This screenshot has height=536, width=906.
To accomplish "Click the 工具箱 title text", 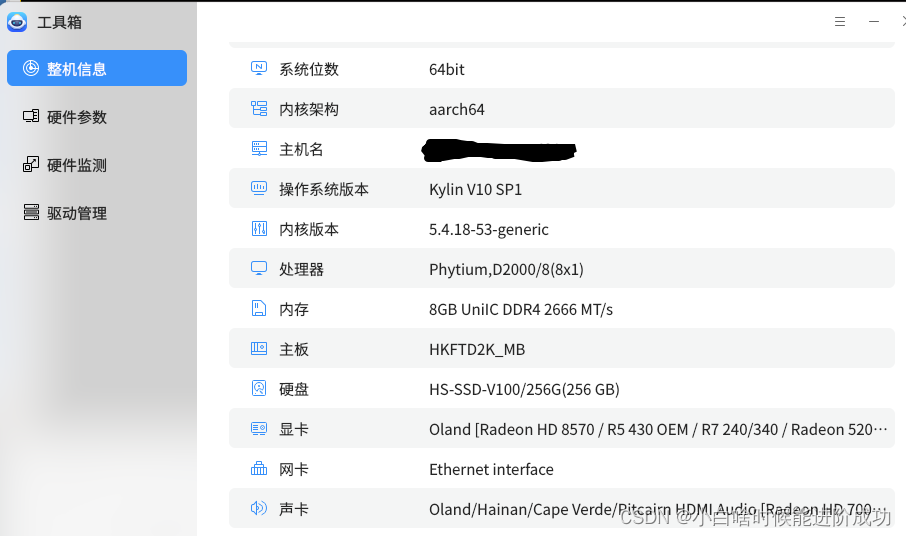I will point(60,23).
